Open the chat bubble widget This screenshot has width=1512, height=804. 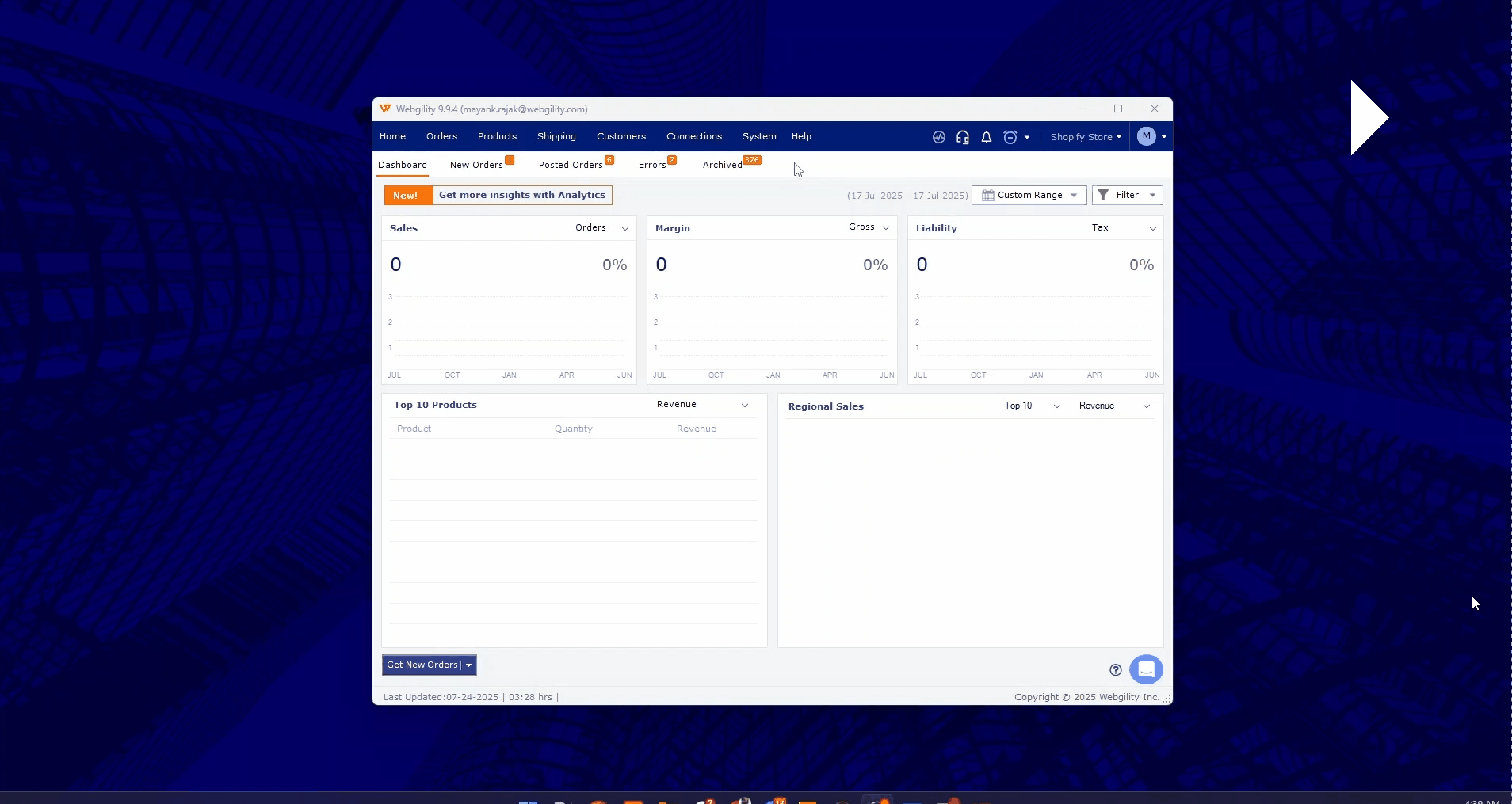click(x=1146, y=669)
